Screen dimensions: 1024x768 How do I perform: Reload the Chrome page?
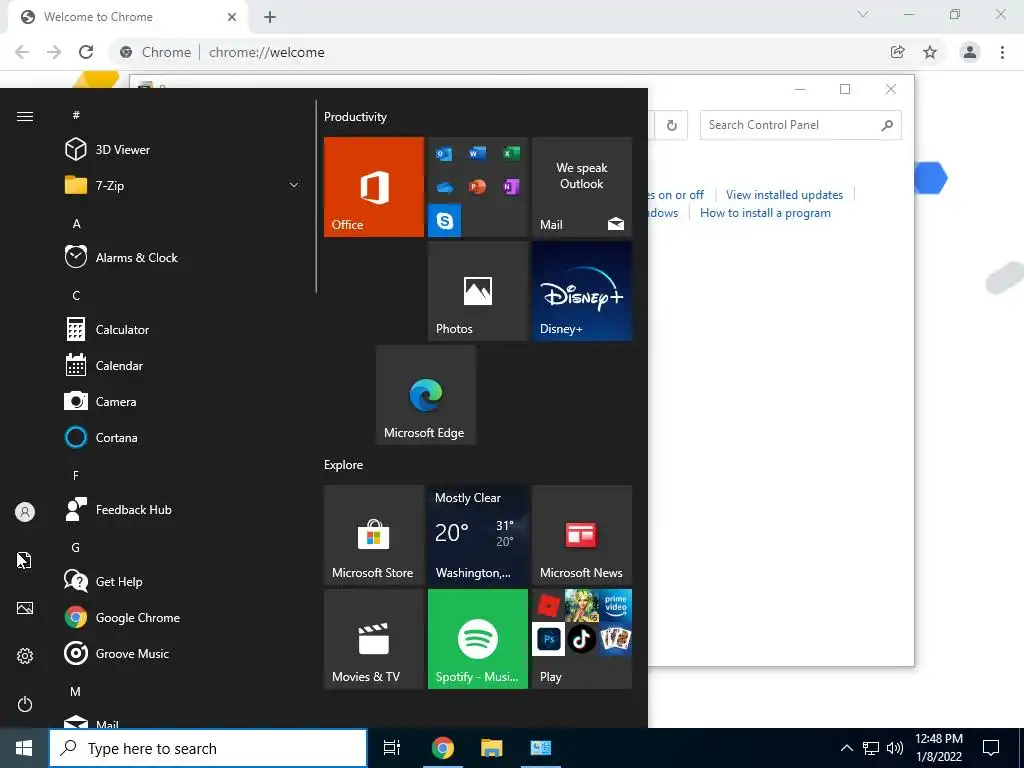point(86,52)
